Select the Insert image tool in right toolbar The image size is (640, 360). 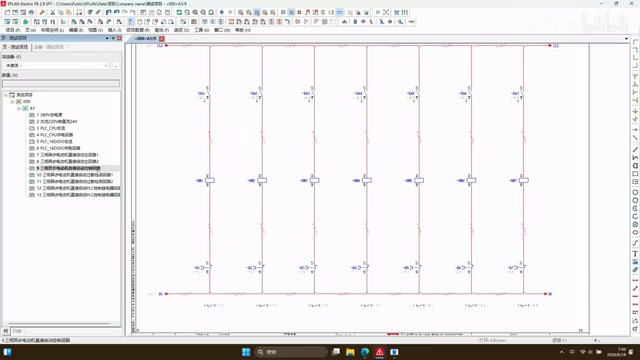635,262
